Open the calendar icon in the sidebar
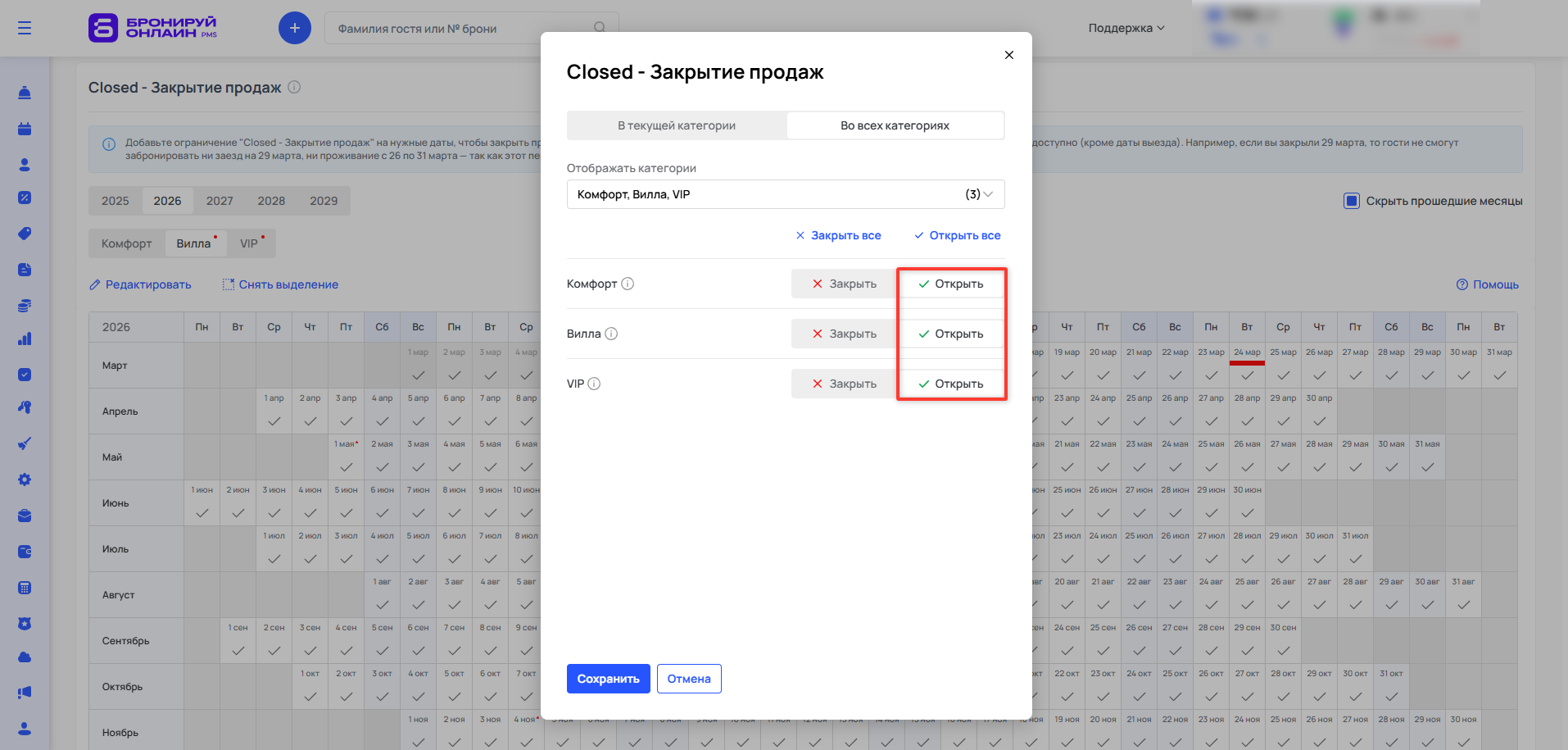This screenshot has height=750, width=1568. (25, 129)
